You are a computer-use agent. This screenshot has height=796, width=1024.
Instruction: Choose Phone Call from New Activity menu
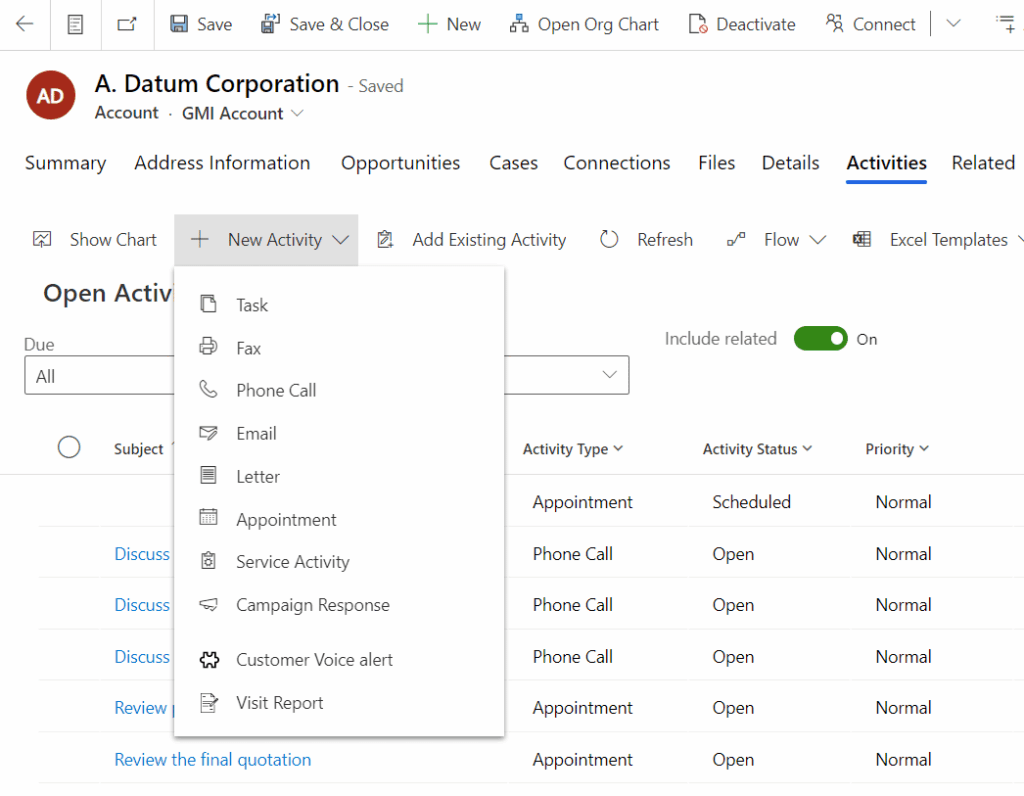[276, 391]
